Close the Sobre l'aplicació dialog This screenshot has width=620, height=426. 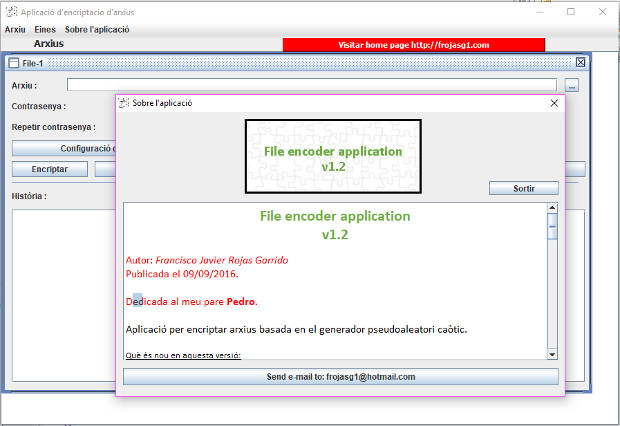click(554, 103)
